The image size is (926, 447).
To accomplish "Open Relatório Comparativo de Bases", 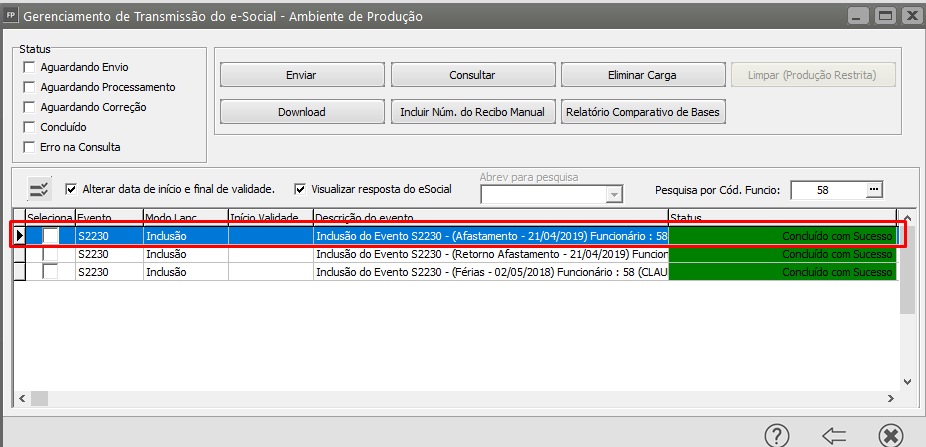I will (x=642, y=112).
